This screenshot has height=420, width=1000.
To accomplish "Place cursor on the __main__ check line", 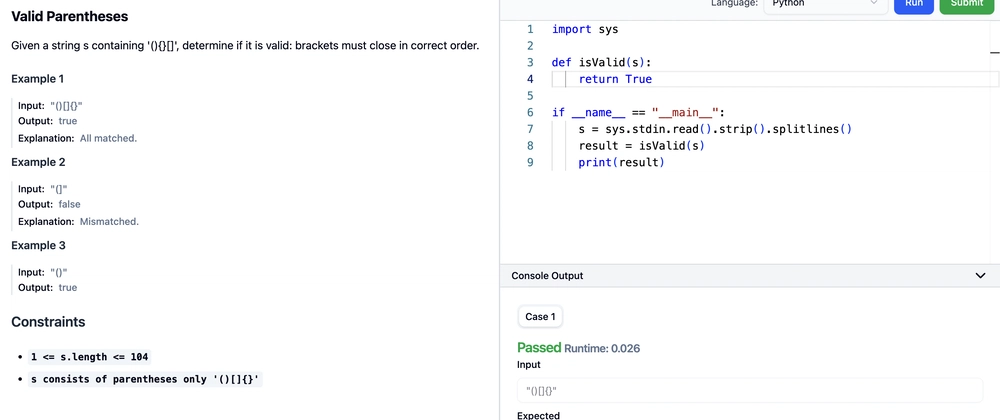I will 638,113.
